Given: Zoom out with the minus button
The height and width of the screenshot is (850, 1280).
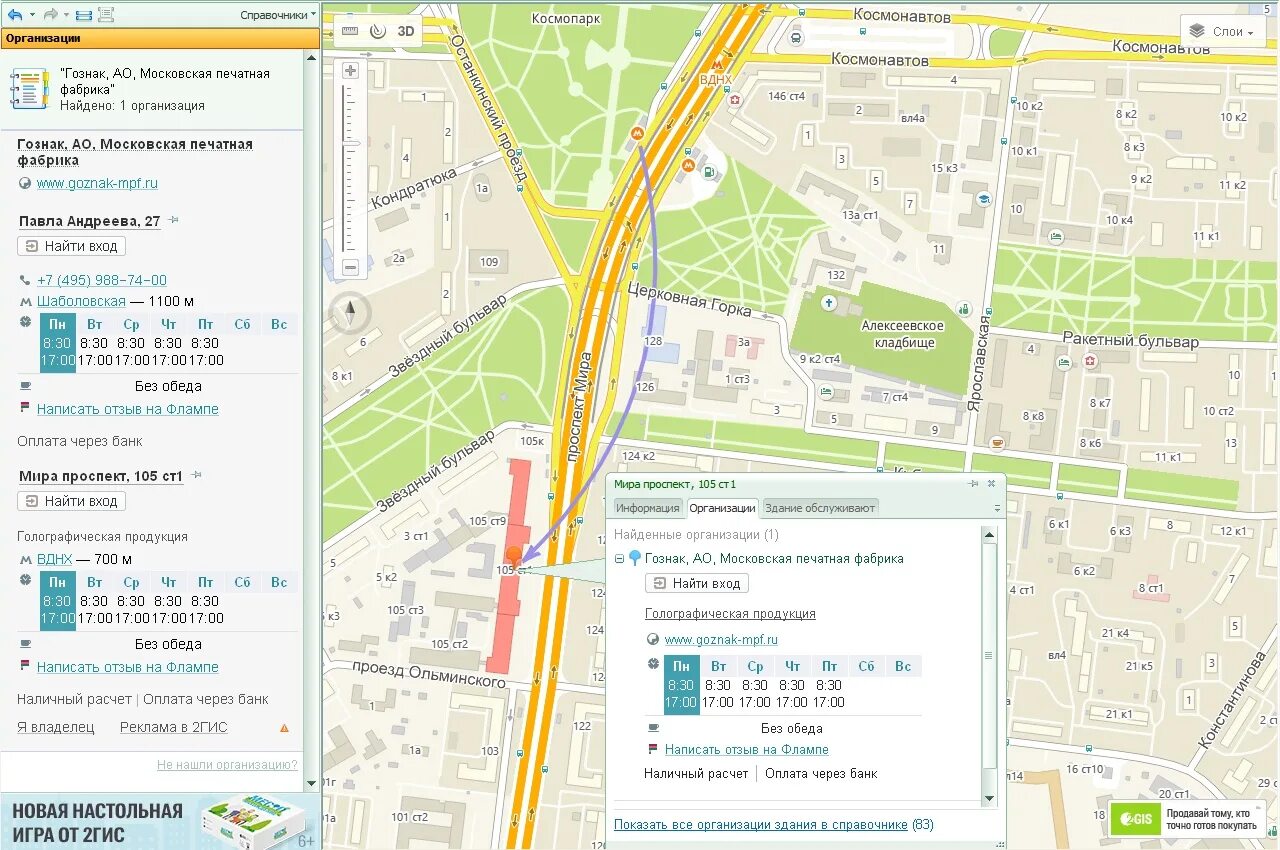Looking at the screenshot, I should [x=350, y=268].
